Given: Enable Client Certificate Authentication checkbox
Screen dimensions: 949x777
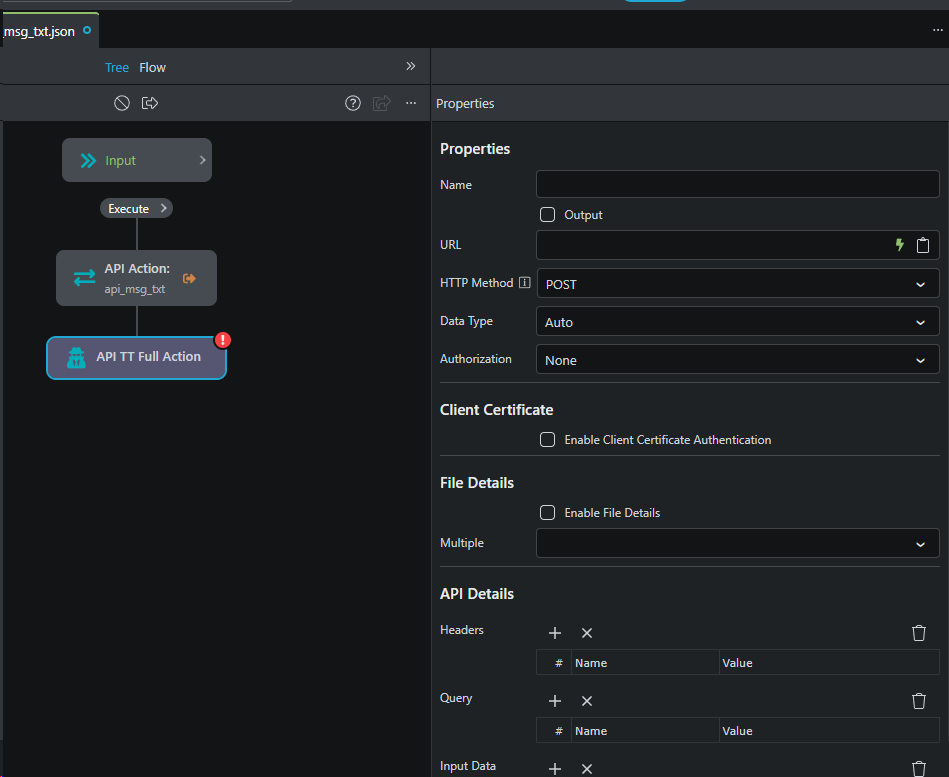Looking at the screenshot, I should tap(548, 439).
